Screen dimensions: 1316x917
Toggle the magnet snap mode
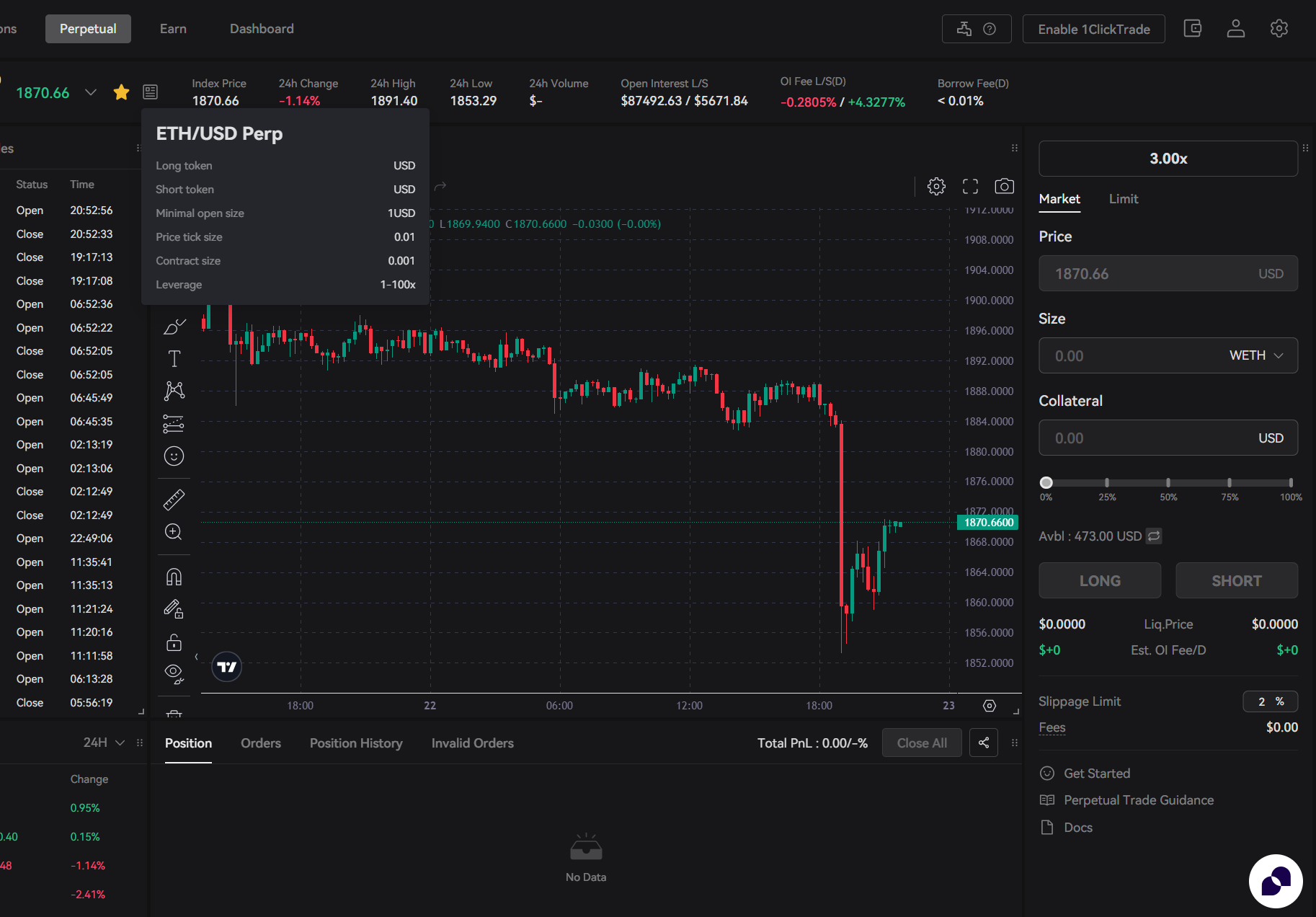pos(174,577)
